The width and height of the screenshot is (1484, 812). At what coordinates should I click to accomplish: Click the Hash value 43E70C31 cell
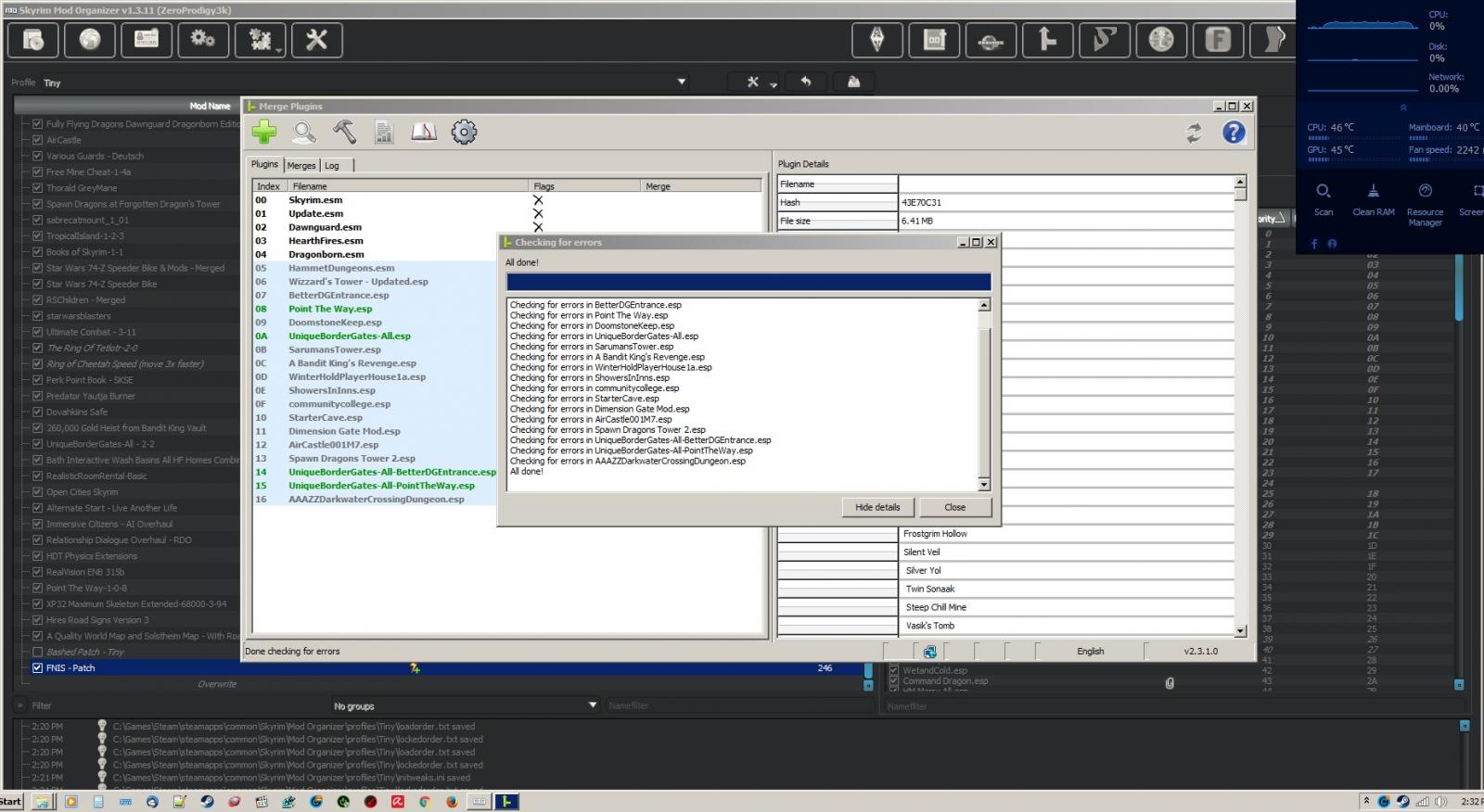(1066, 202)
